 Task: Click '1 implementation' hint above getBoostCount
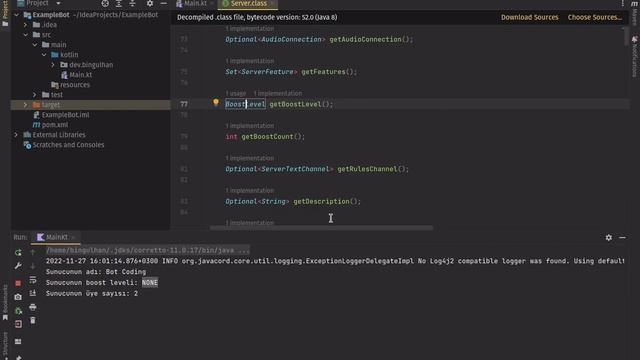click(x=250, y=126)
